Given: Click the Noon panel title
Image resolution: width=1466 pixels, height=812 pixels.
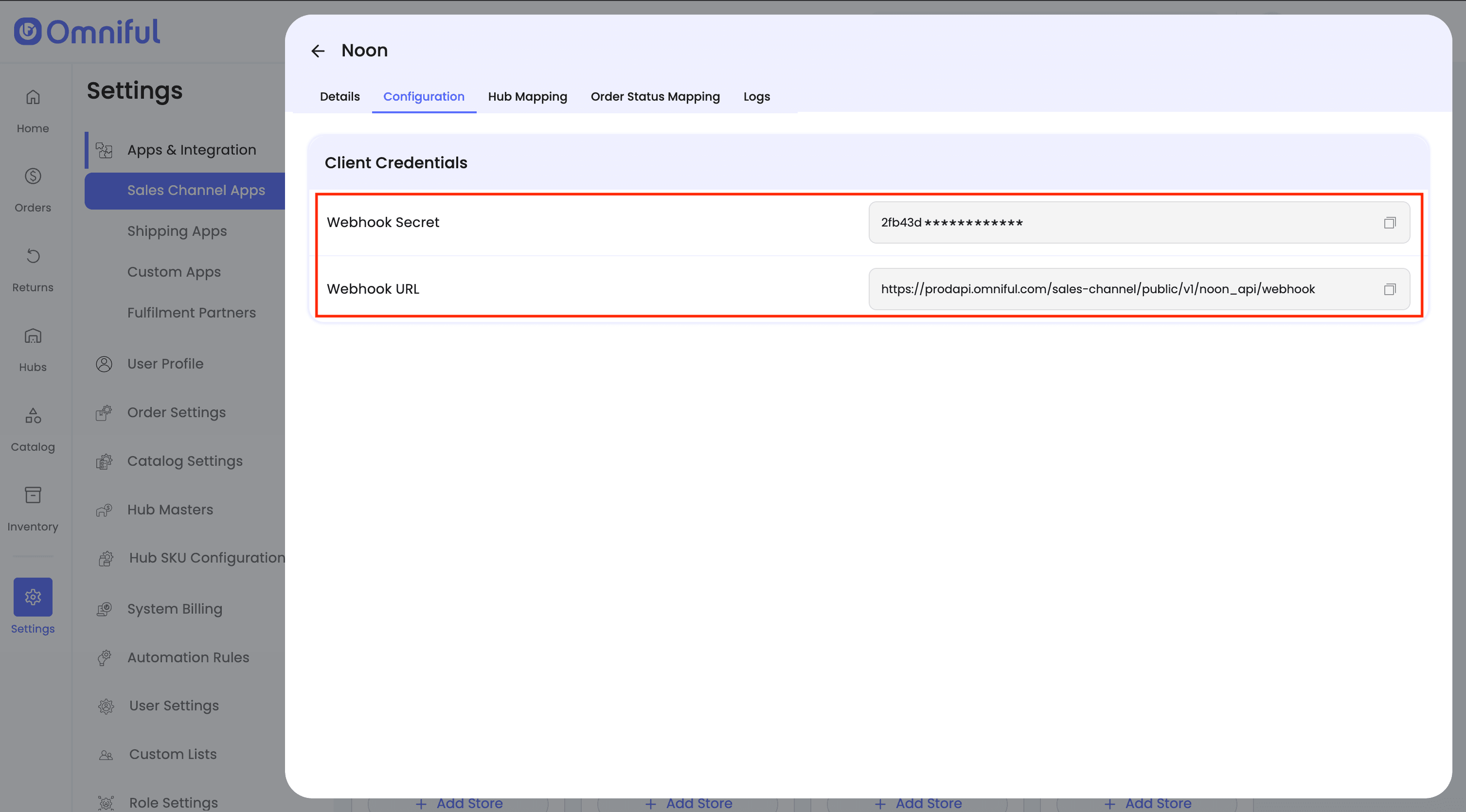Looking at the screenshot, I should (364, 51).
